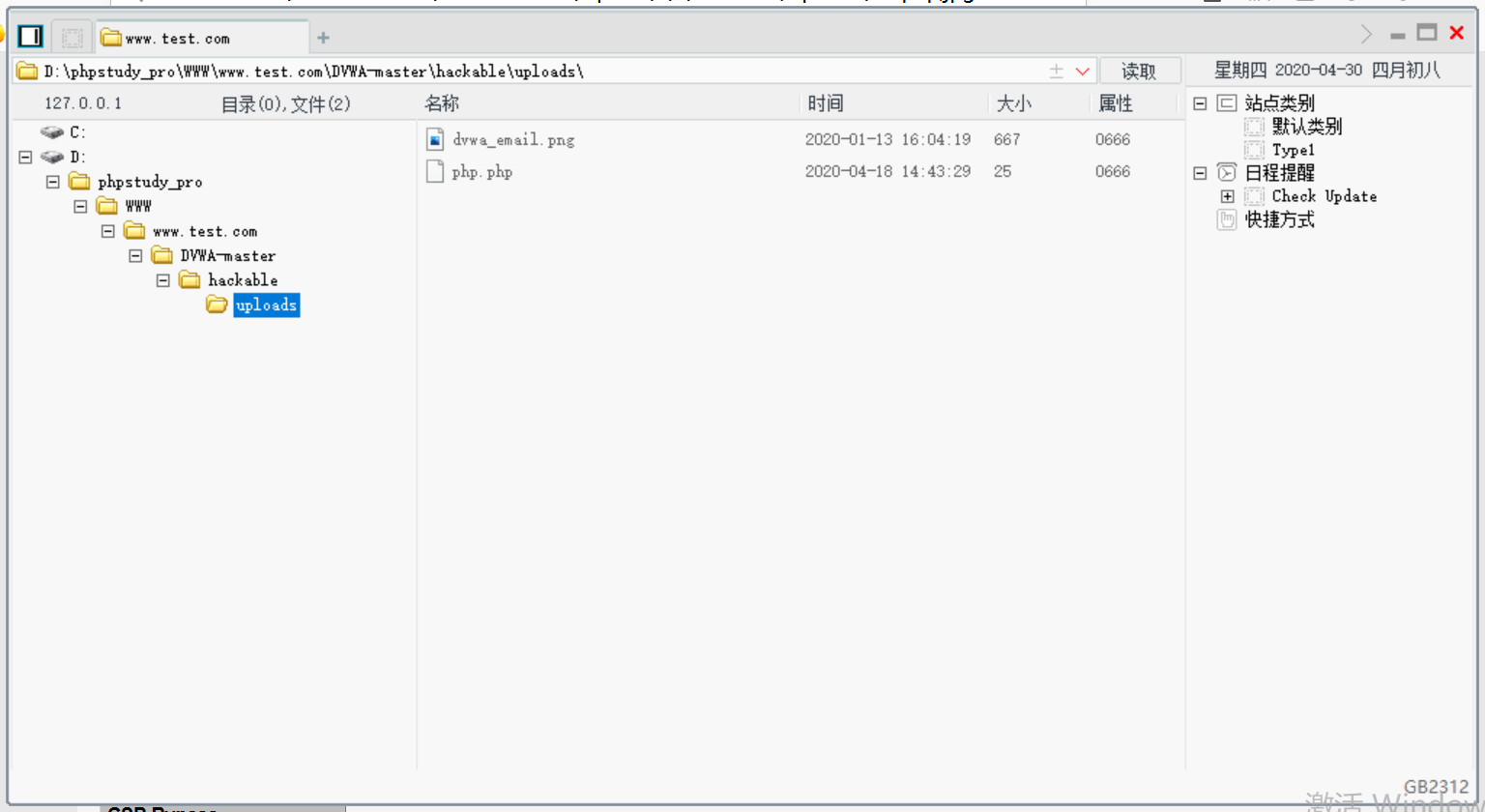This screenshot has height=812, width=1485.
Task: Click the 日程提醒 schedule icon
Action: (1227, 173)
